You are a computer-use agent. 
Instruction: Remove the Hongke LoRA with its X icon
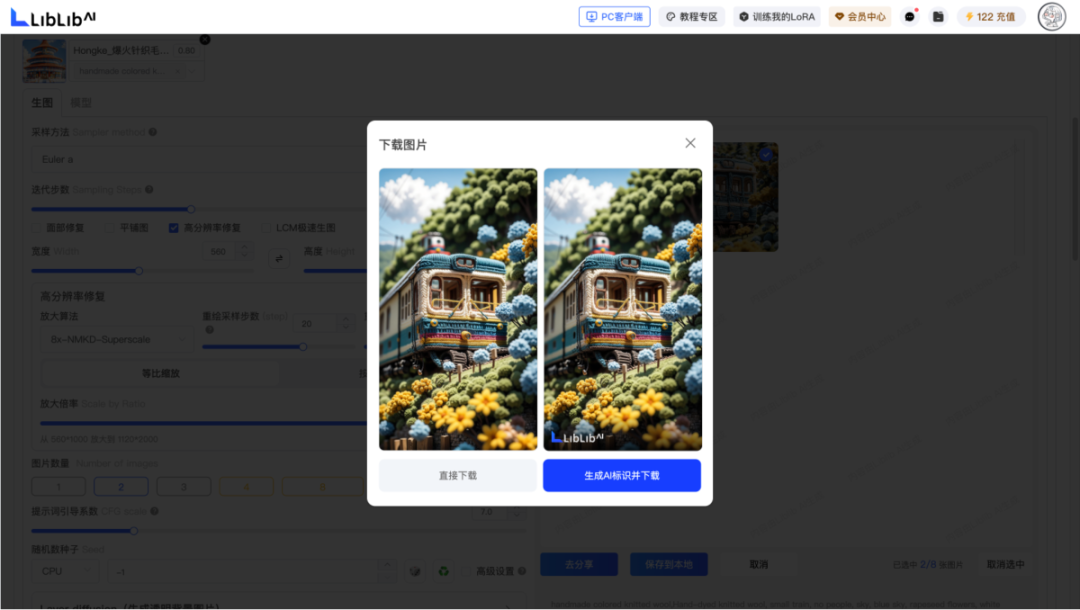pyautogui.click(x=205, y=40)
